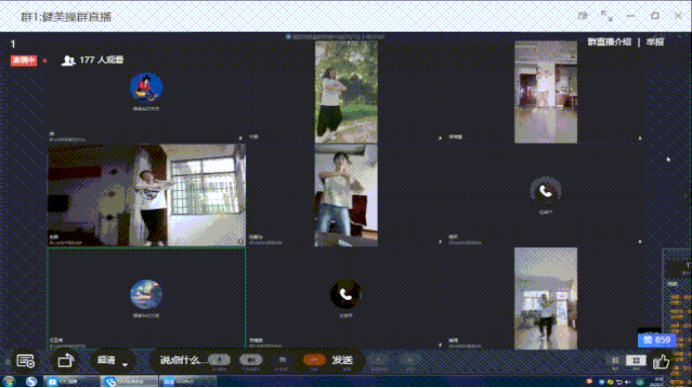
Task: Focus the 说点什么 comment input field
Action: (182, 360)
